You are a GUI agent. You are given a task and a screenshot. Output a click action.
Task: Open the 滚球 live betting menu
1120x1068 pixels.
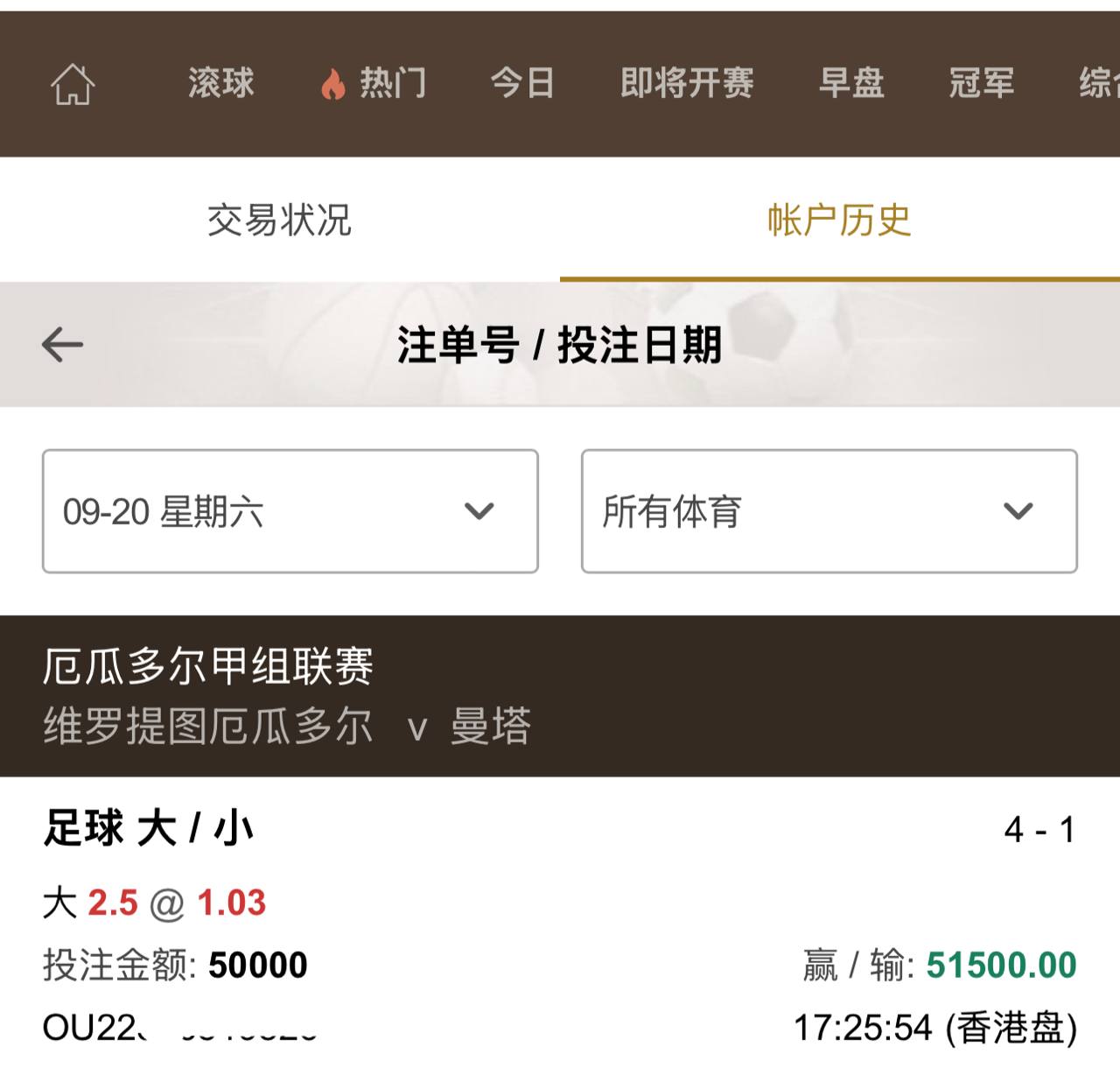(220, 84)
